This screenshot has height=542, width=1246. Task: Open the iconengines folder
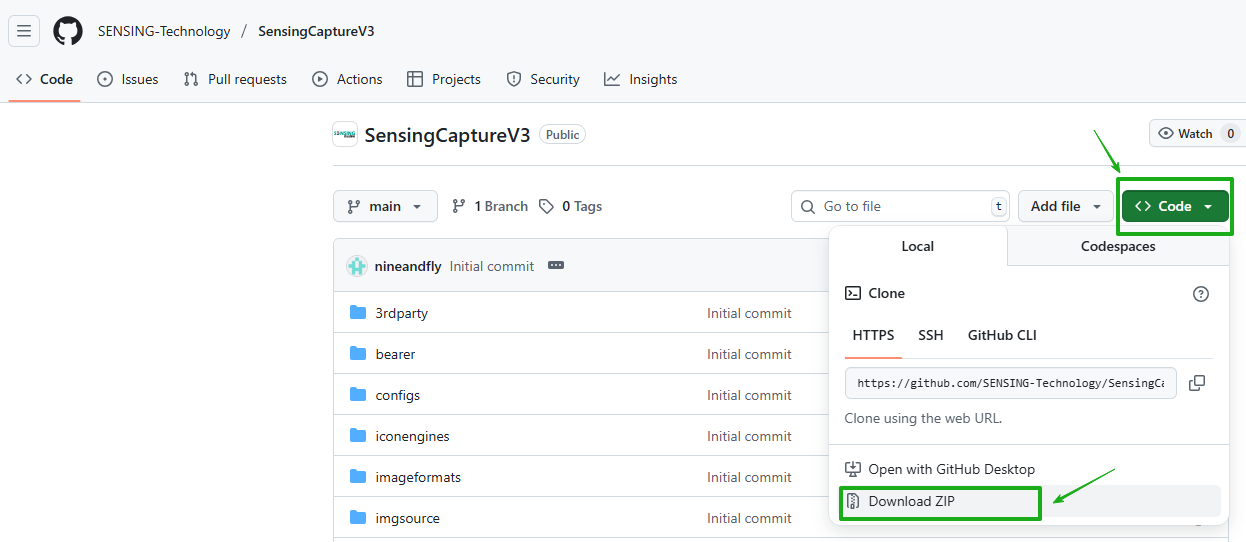413,436
